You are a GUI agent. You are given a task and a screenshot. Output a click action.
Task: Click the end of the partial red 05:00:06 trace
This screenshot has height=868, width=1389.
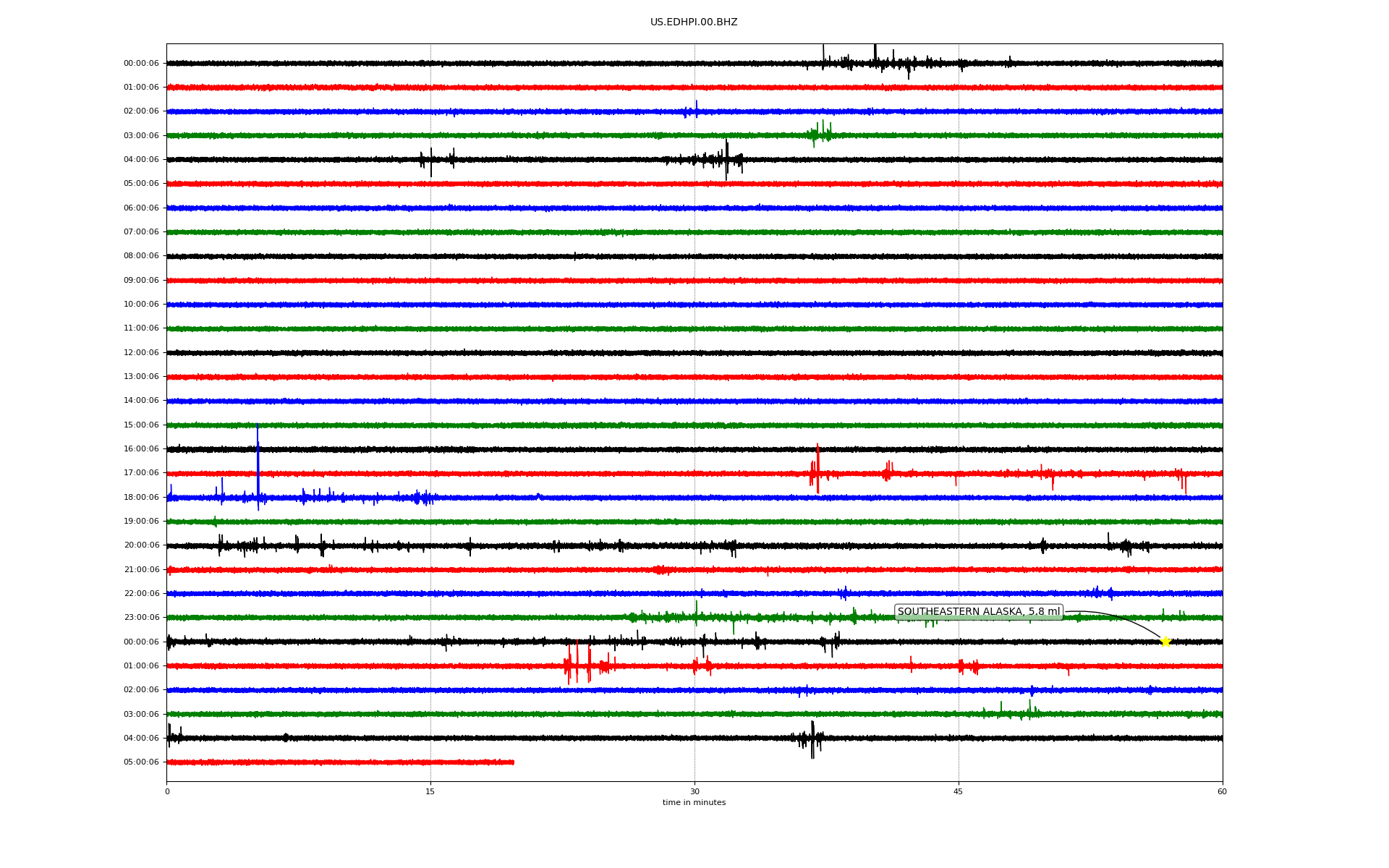point(513,762)
